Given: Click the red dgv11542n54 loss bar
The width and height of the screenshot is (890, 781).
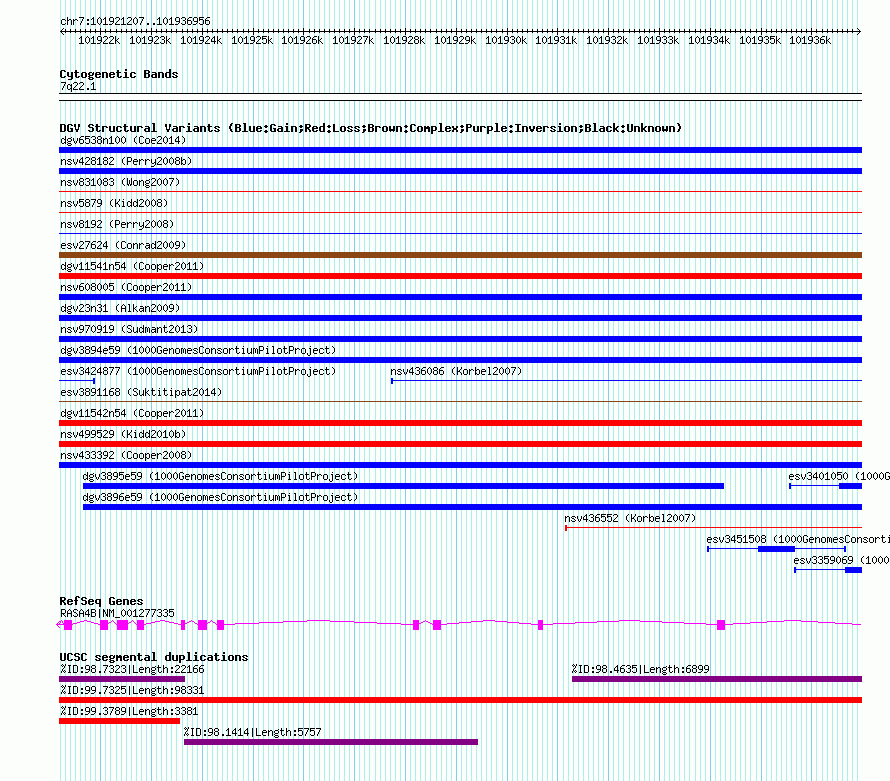Looking at the screenshot, I should tap(460, 423).
